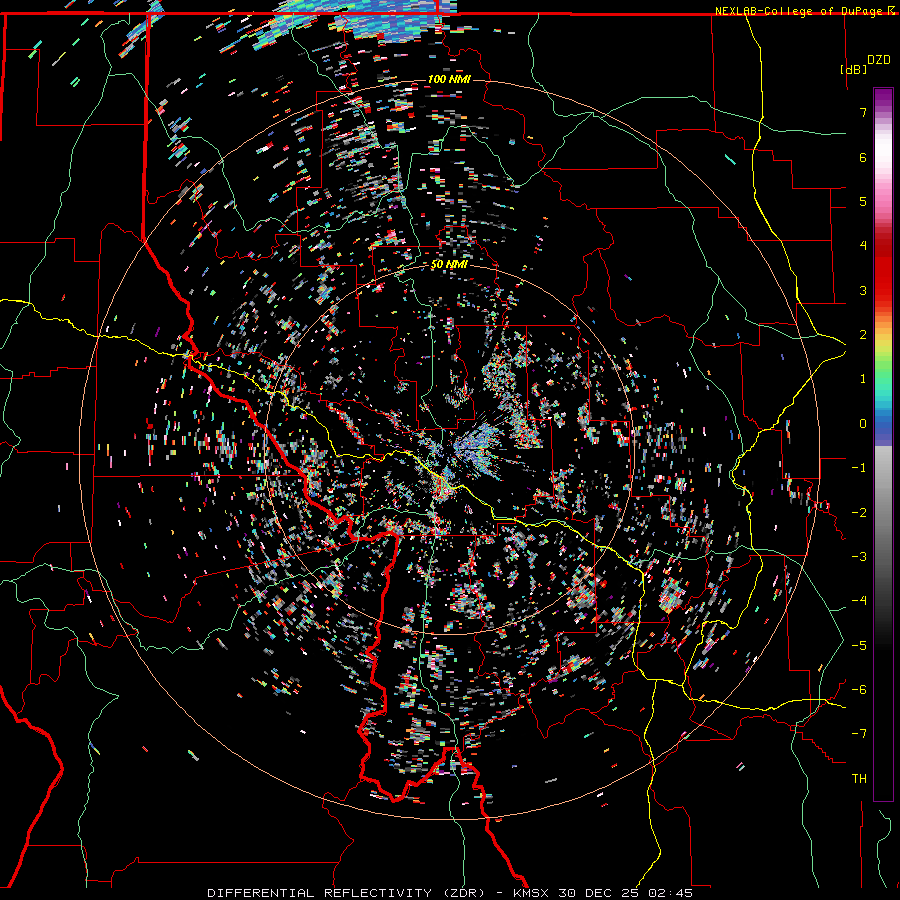Click the 3 value on color scale
This screenshot has width=900, height=900.
pyautogui.click(x=863, y=290)
